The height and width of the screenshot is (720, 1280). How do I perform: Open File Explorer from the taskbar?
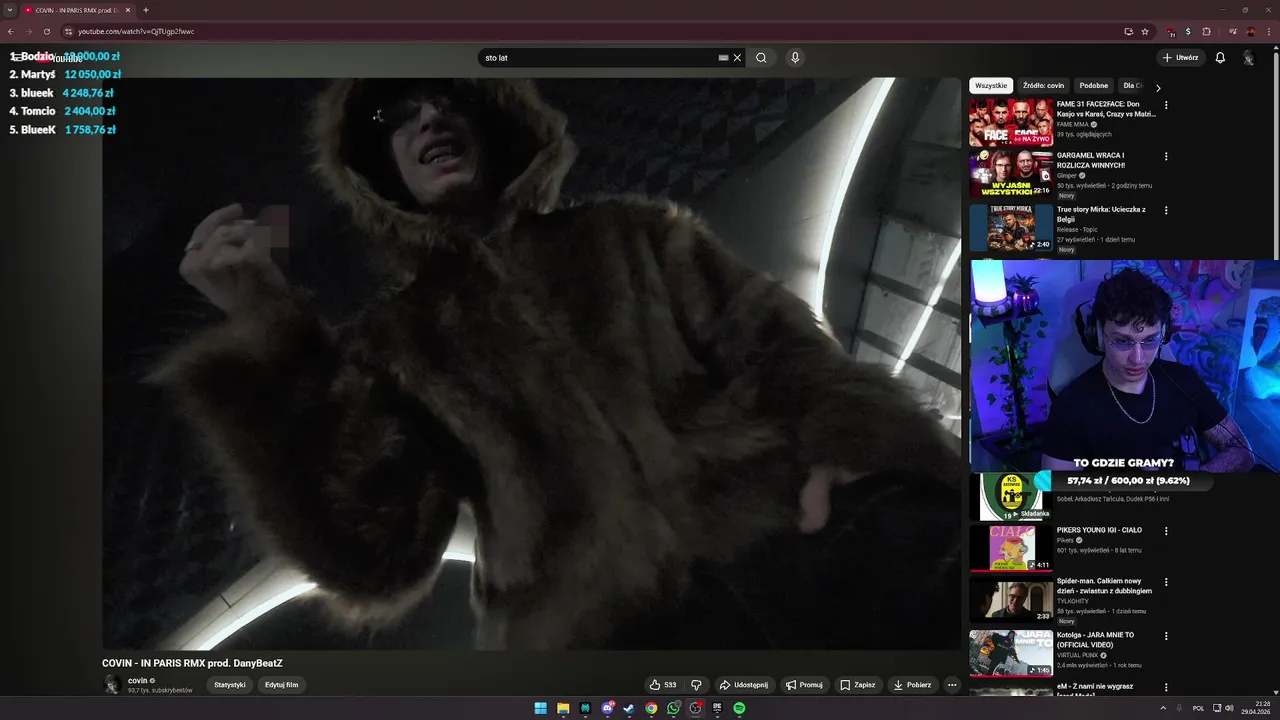tap(563, 708)
